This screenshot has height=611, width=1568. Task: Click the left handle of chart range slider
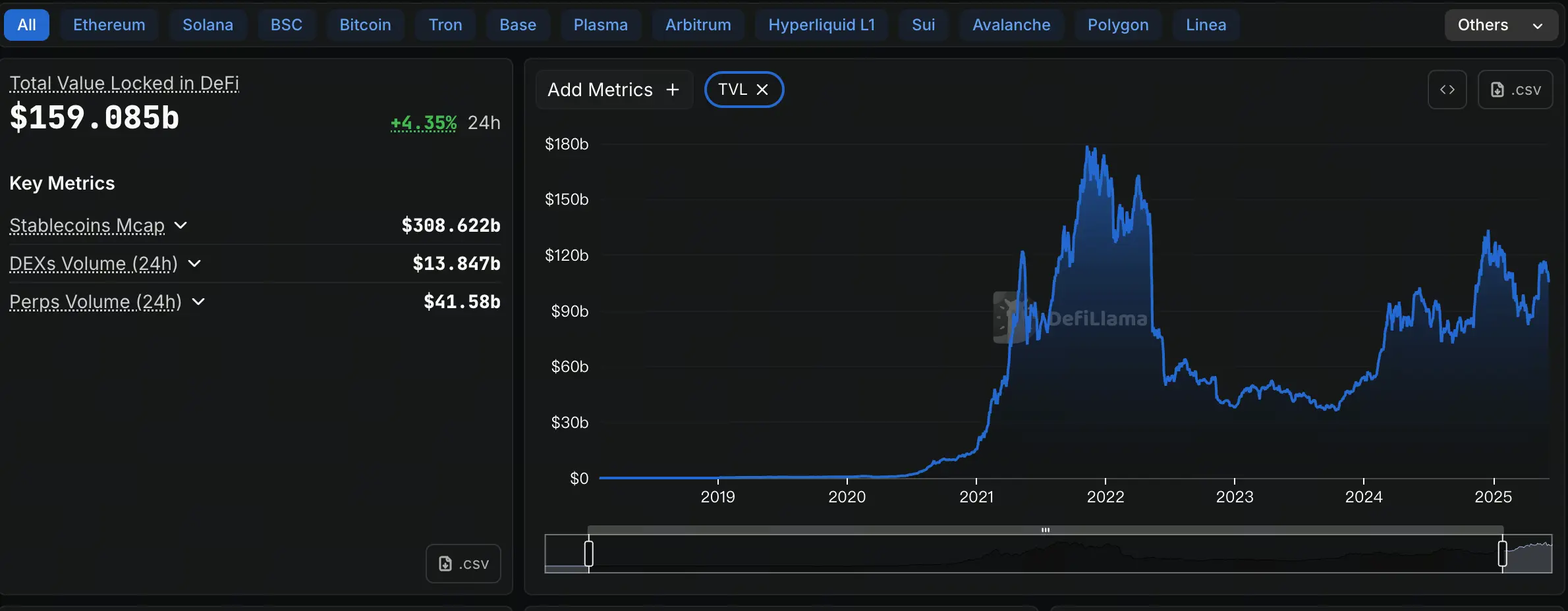(589, 553)
